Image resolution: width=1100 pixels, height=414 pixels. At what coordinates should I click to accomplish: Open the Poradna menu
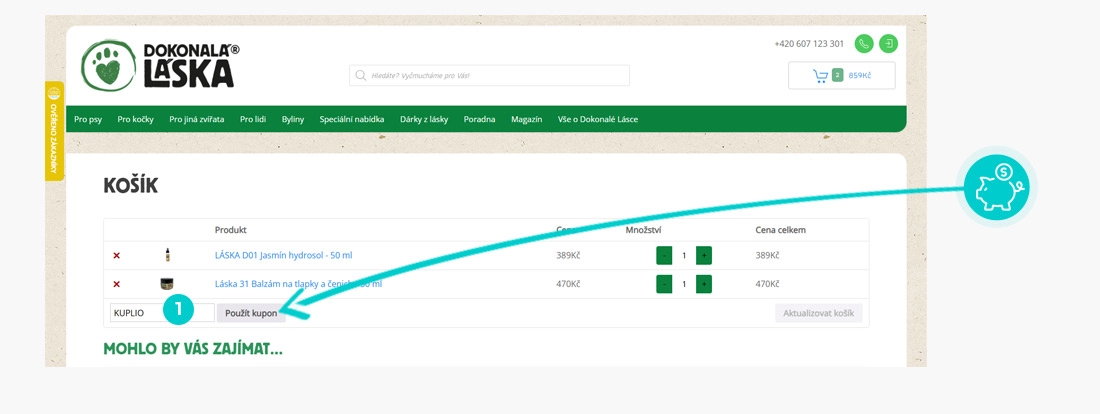pyautogui.click(x=479, y=119)
